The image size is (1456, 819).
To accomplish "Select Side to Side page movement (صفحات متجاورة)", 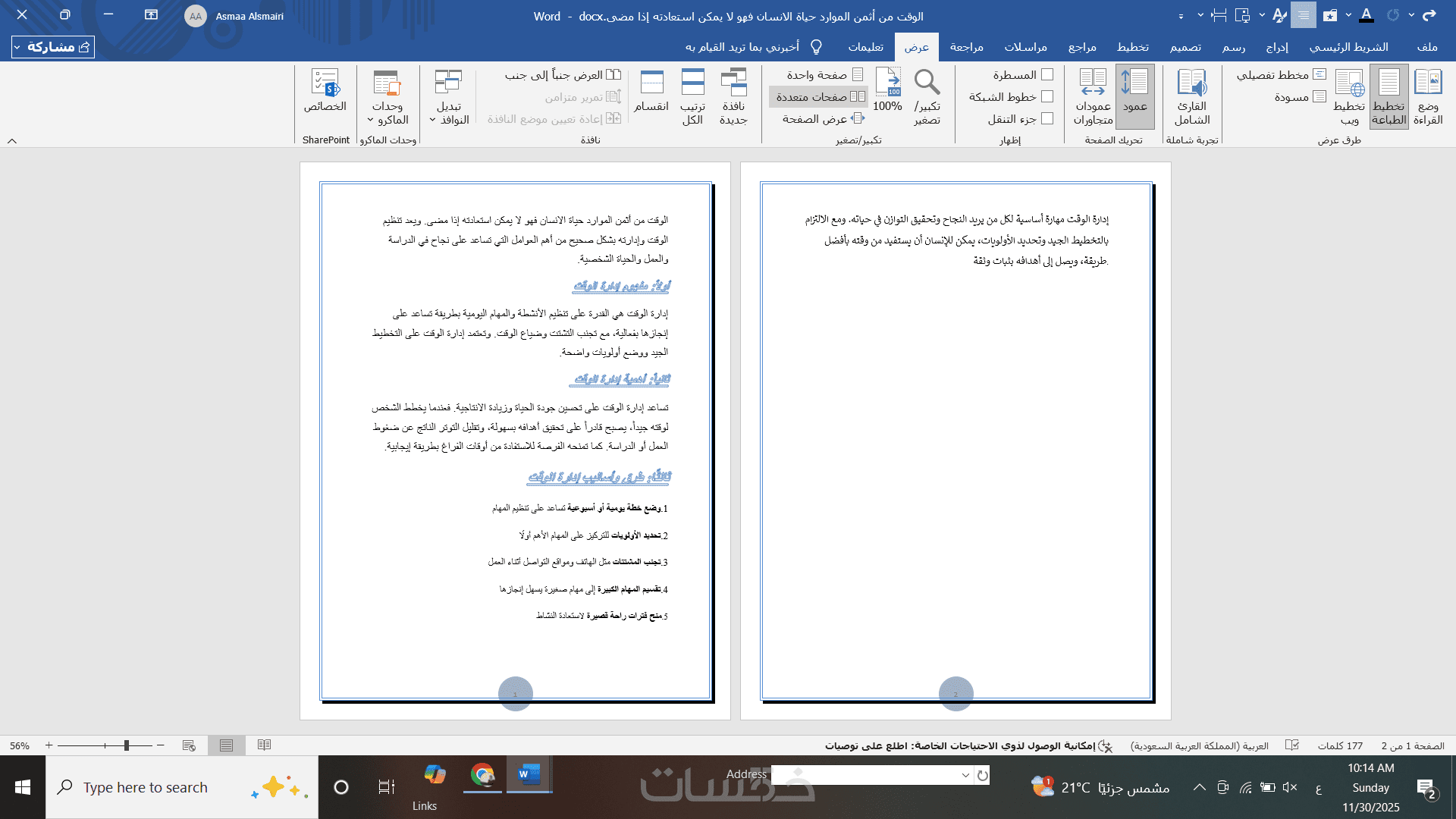I will point(1093,96).
